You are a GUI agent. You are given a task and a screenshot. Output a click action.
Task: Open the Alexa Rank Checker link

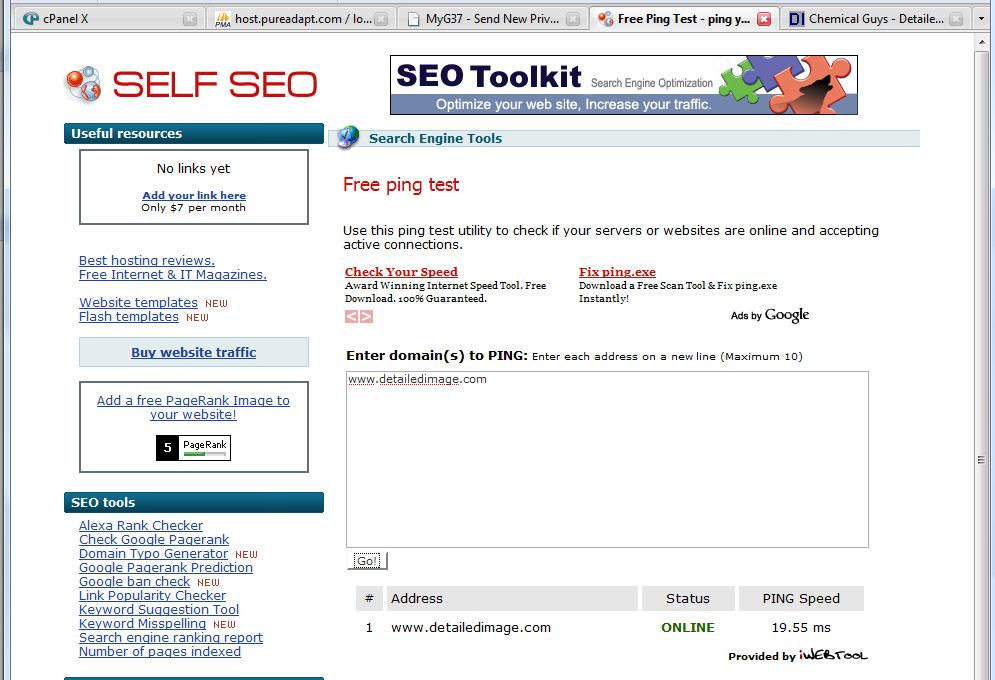pos(141,525)
